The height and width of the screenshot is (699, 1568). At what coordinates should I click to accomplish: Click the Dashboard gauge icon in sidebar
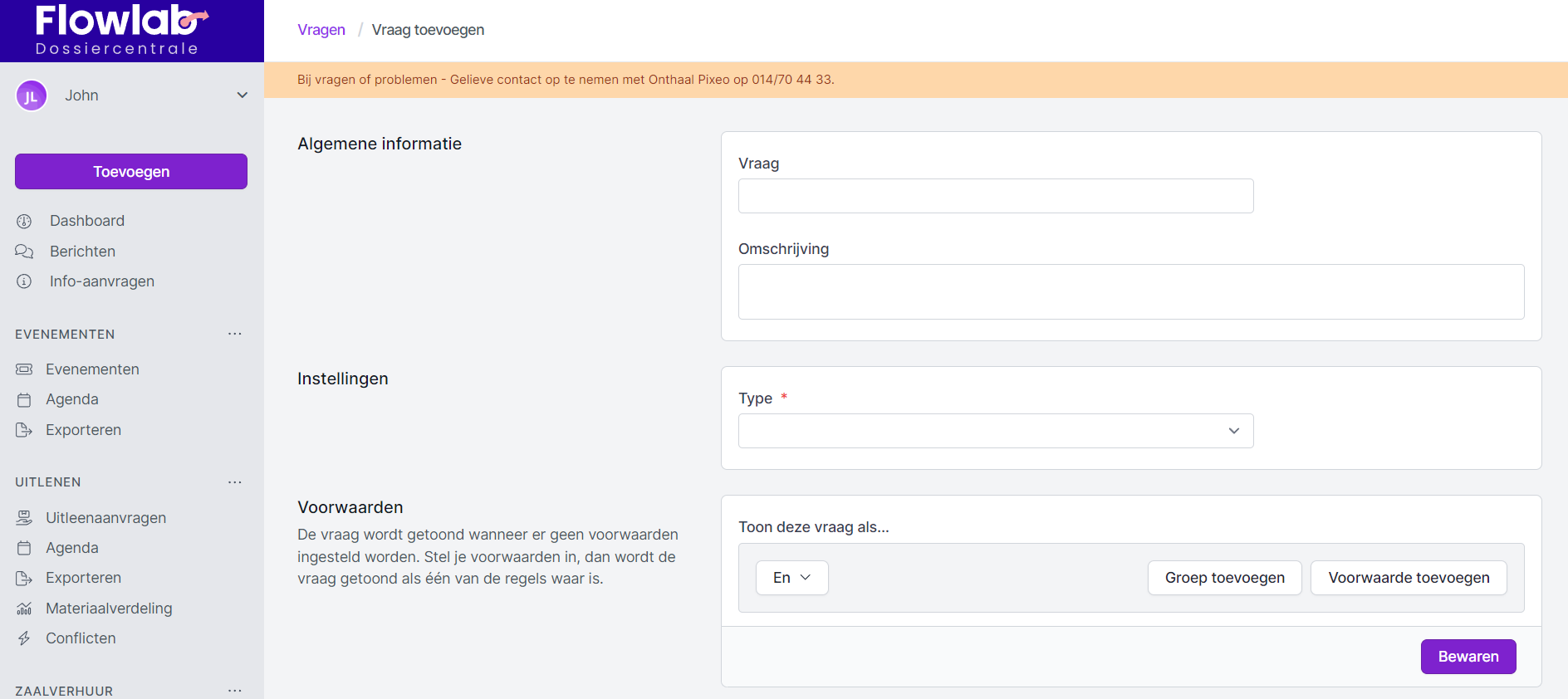click(x=24, y=221)
